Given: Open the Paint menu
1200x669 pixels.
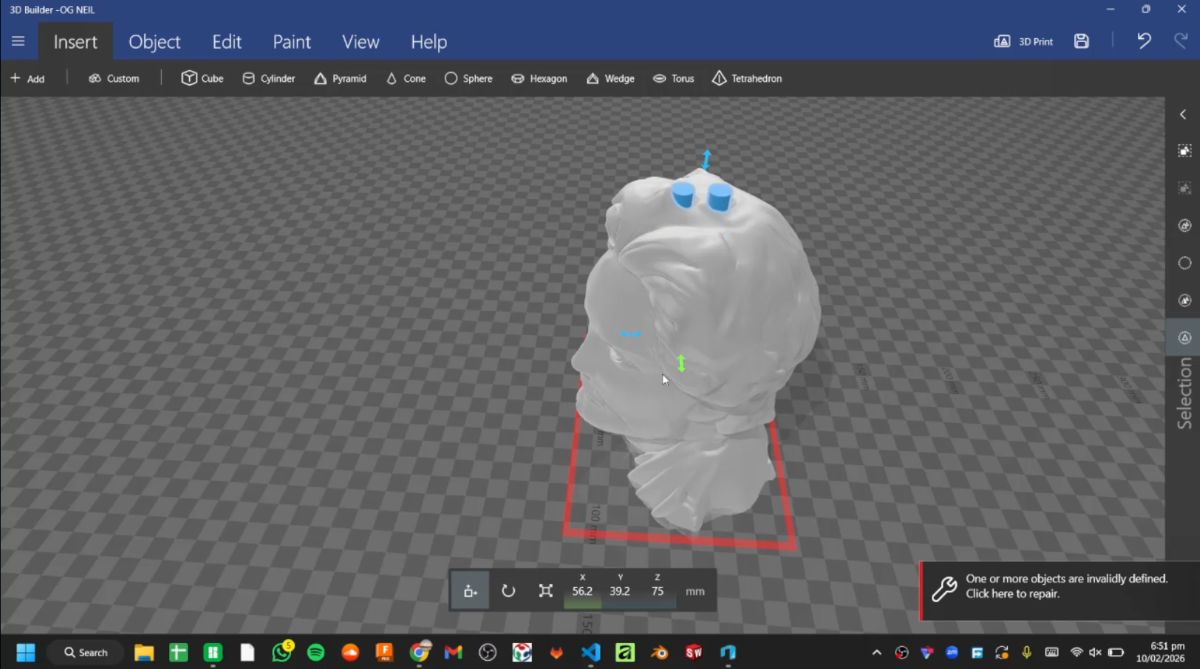Looking at the screenshot, I should (x=291, y=41).
